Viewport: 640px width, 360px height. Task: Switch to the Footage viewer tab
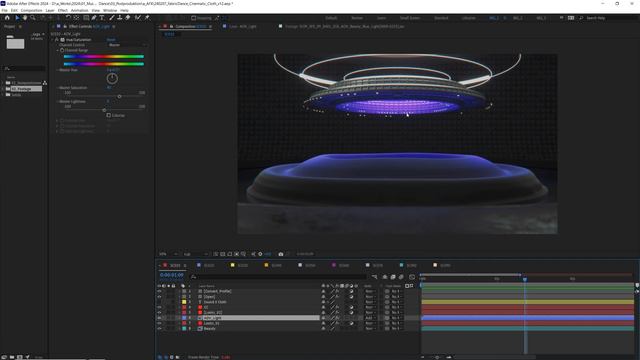coord(345,26)
